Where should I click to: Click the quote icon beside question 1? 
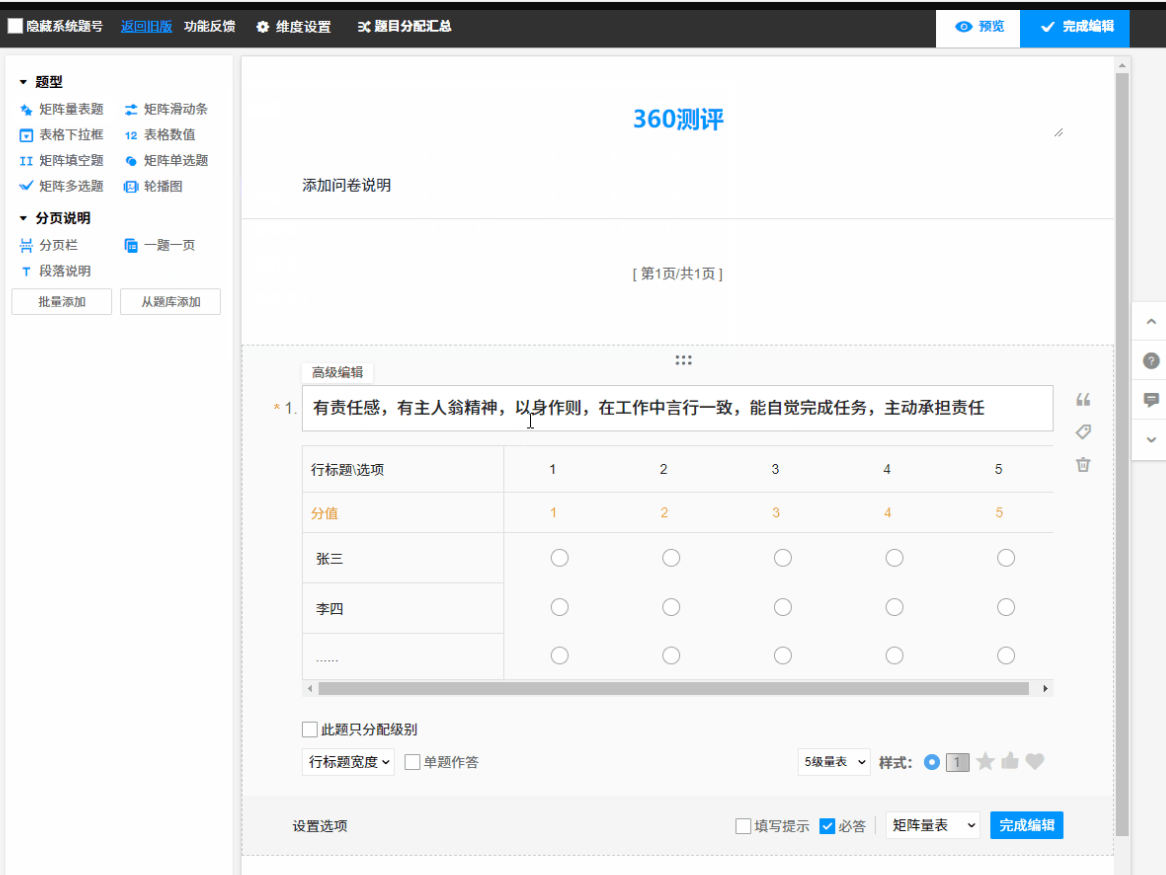point(1083,400)
